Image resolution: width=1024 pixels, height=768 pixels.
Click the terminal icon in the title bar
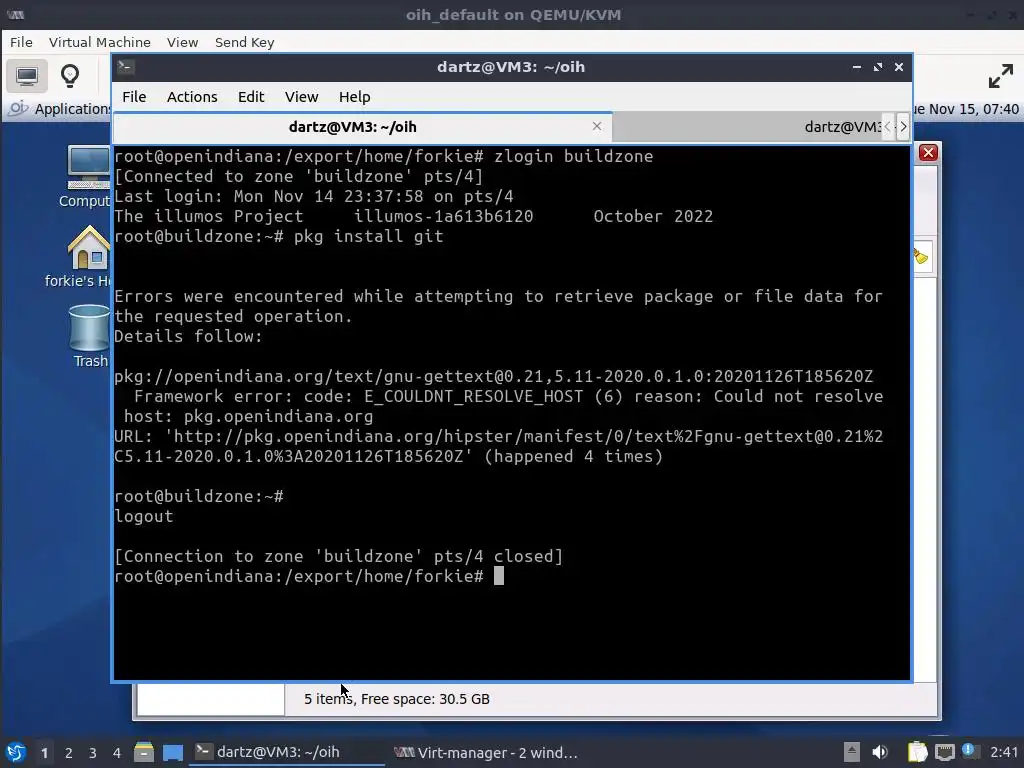126,67
